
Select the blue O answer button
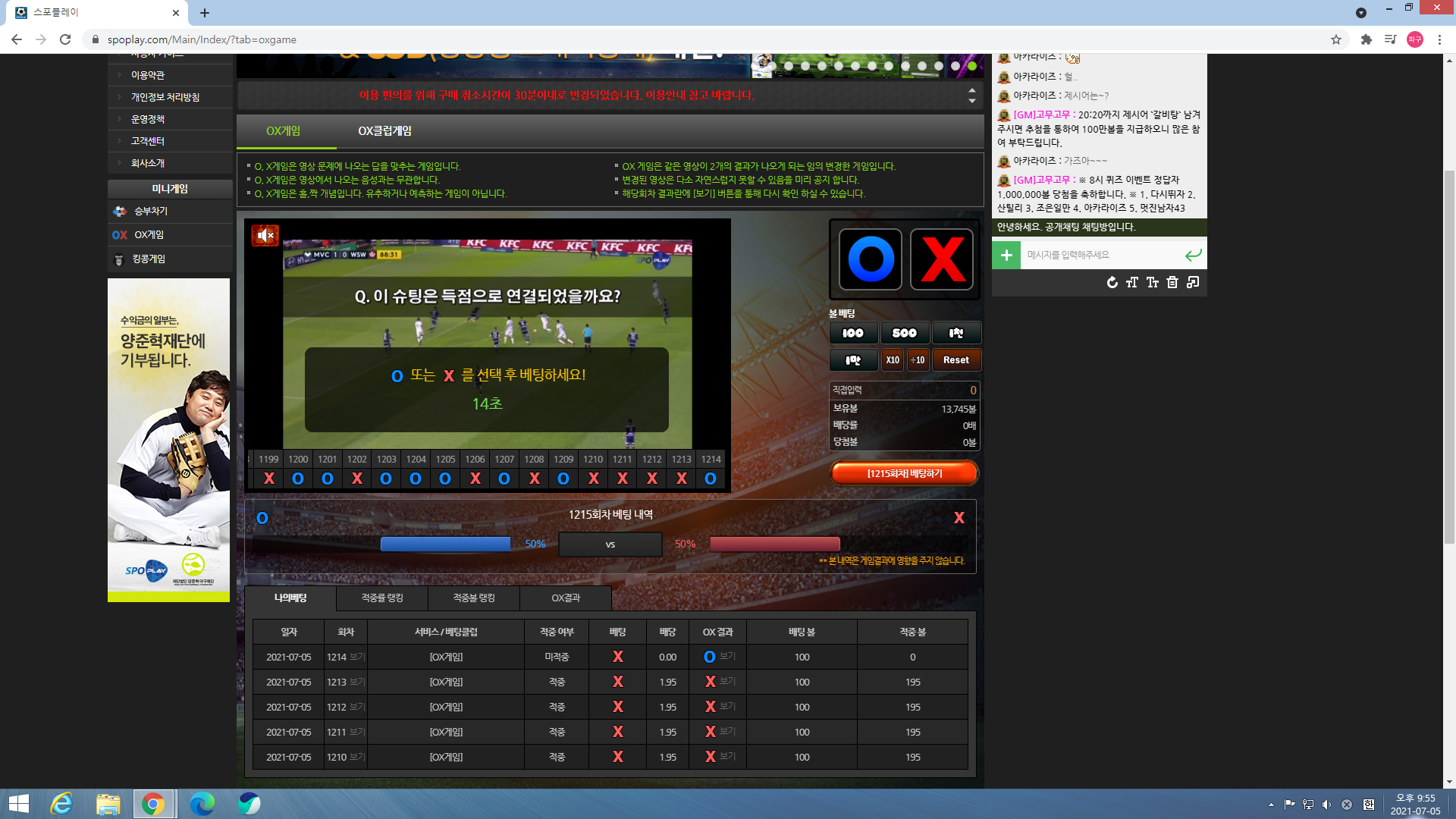click(x=871, y=259)
